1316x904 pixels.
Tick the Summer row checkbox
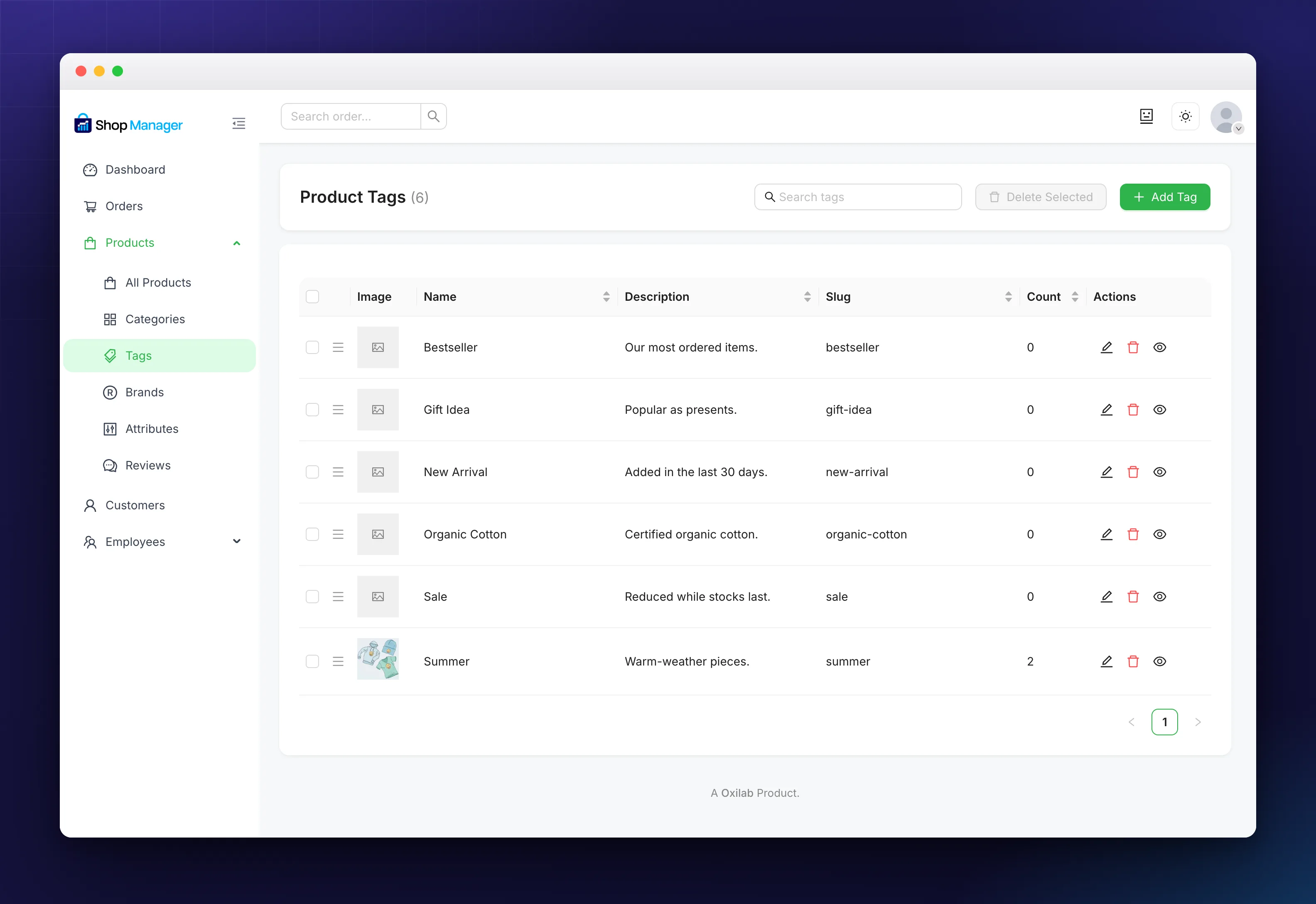[312, 661]
